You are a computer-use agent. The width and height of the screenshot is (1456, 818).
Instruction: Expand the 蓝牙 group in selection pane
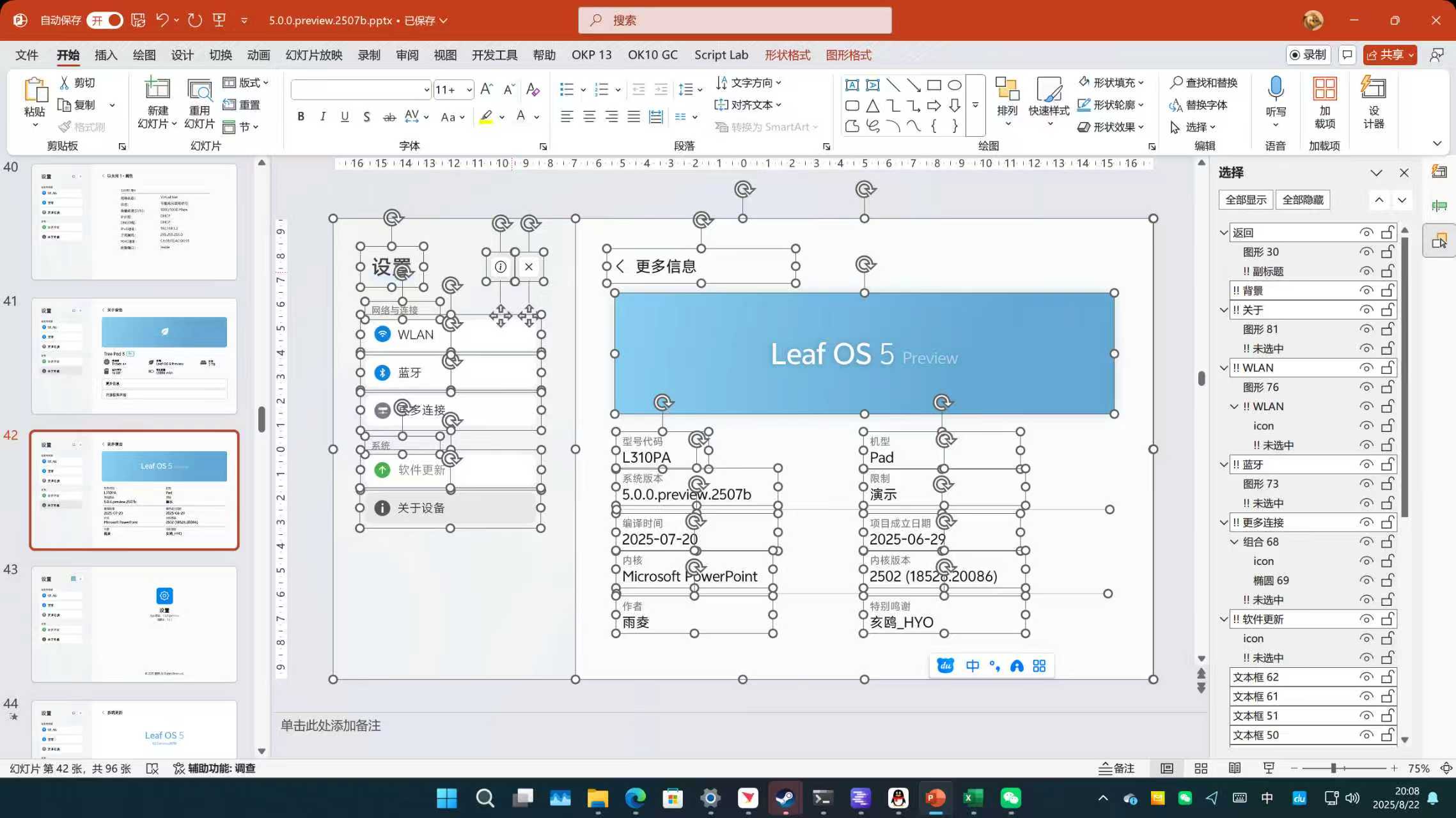coord(1223,465)
